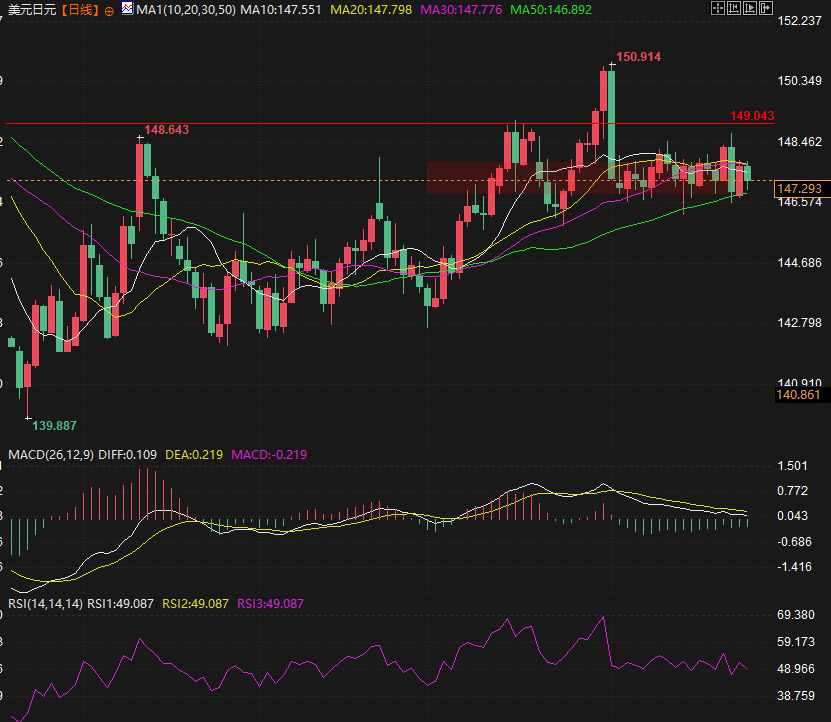Screen dimensions: 831x722
Task: Click the 【日线】 daily period label
Action: pos(81,10)
